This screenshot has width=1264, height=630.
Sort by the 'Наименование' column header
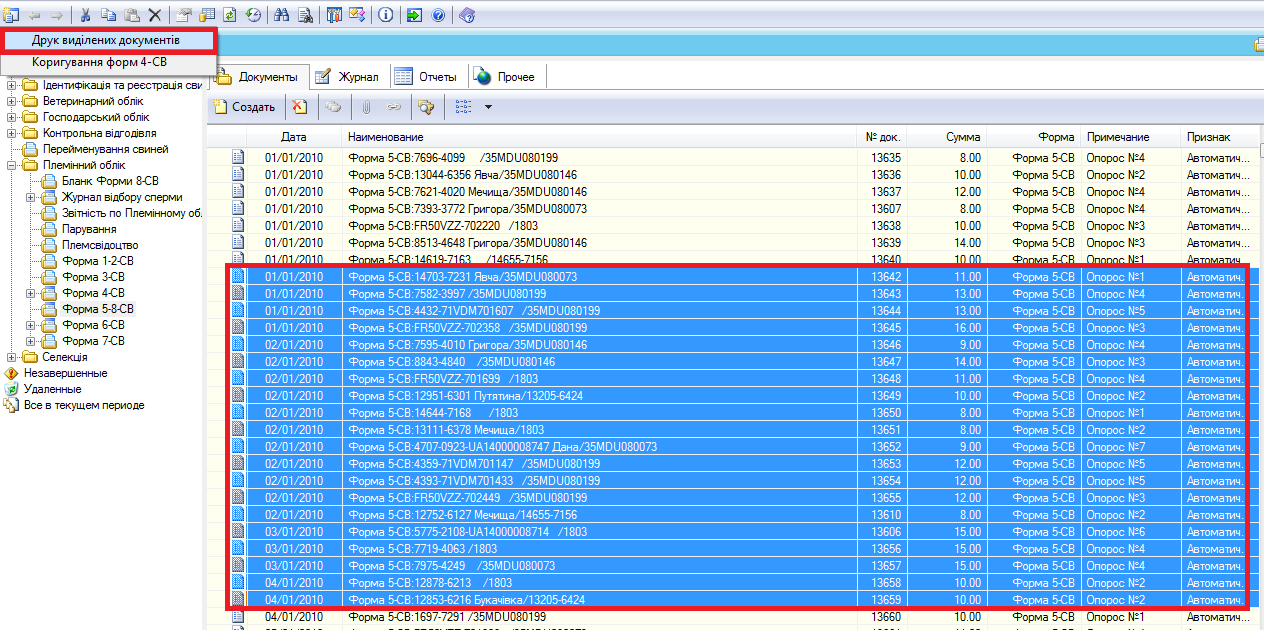click(601, 137)
